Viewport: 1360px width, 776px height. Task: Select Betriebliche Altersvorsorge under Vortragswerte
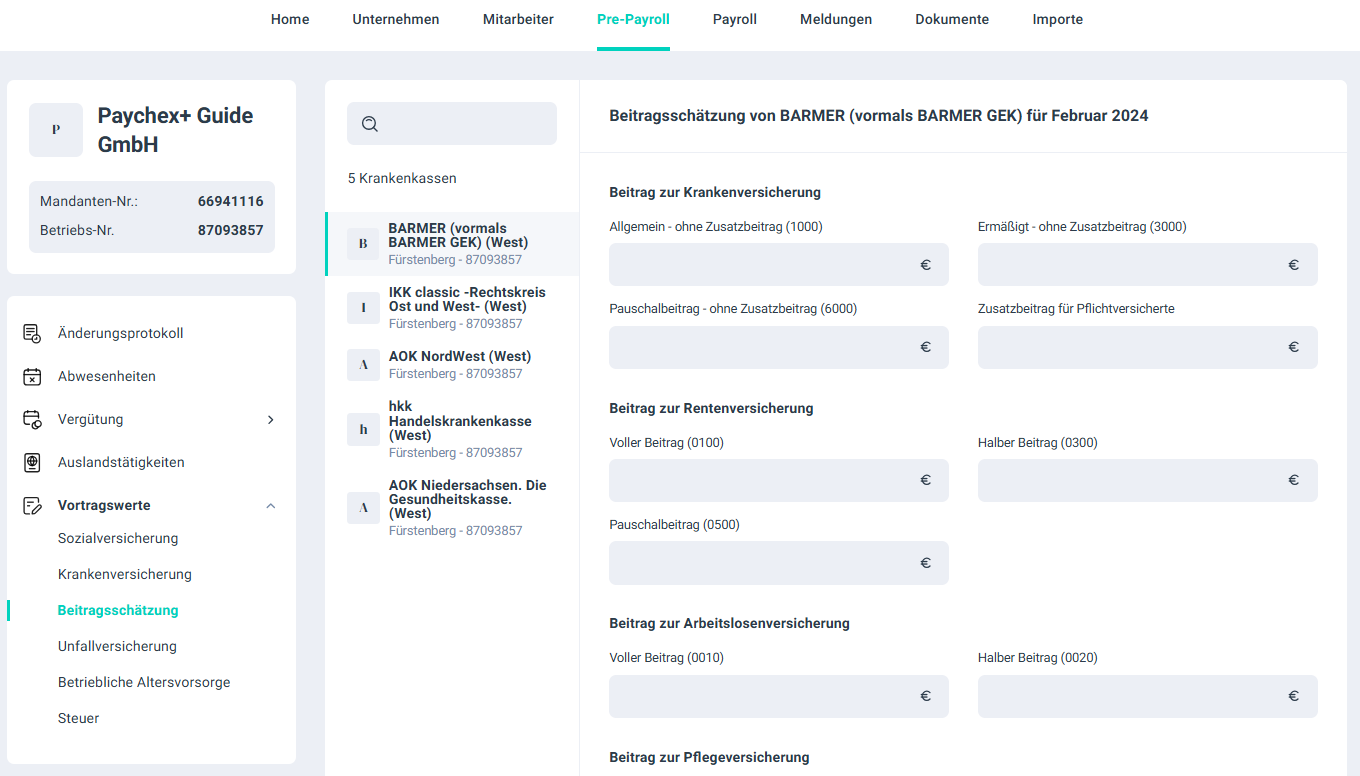click(x=144, y=682)
